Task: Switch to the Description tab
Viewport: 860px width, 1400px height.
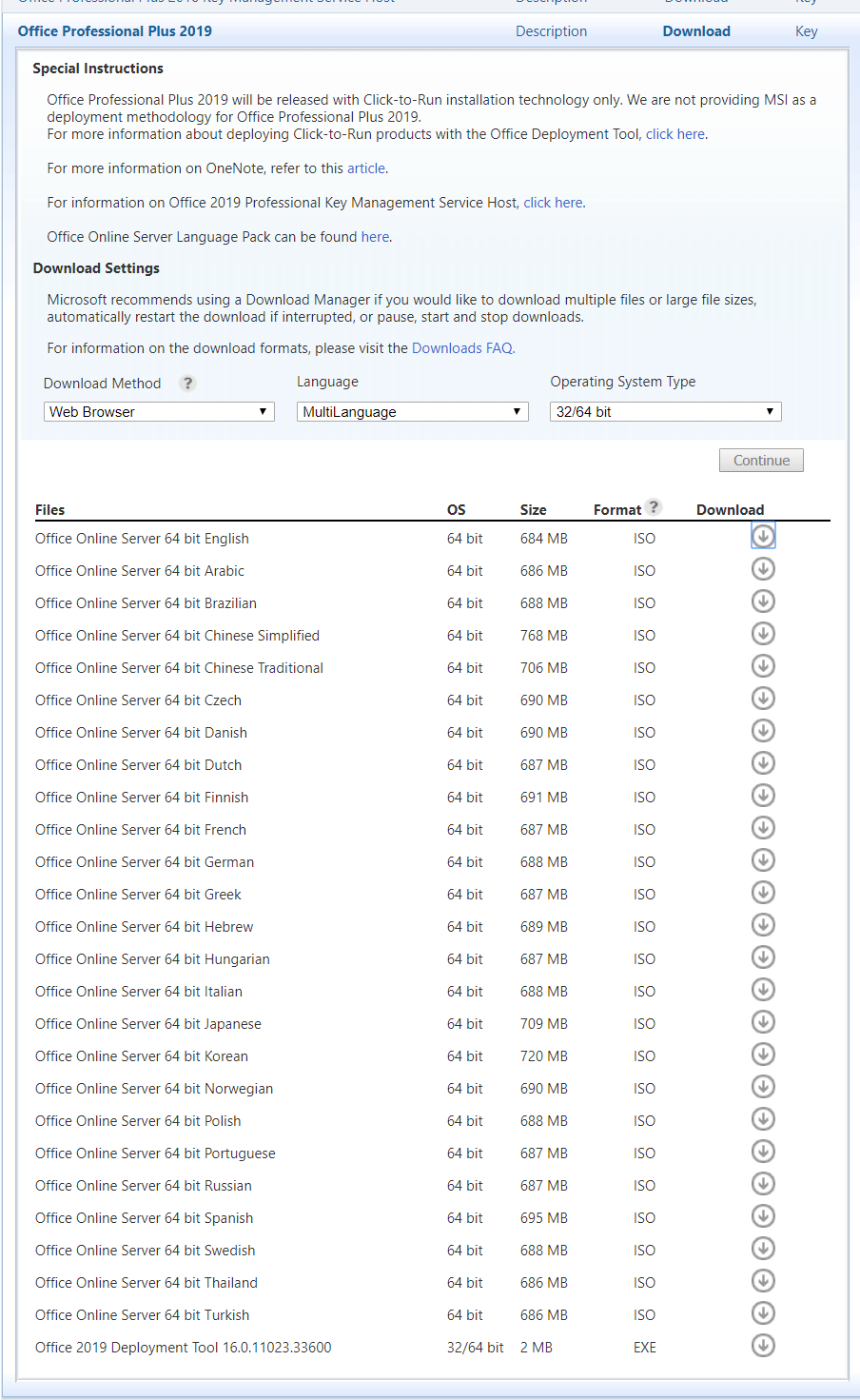Action: 552,31
